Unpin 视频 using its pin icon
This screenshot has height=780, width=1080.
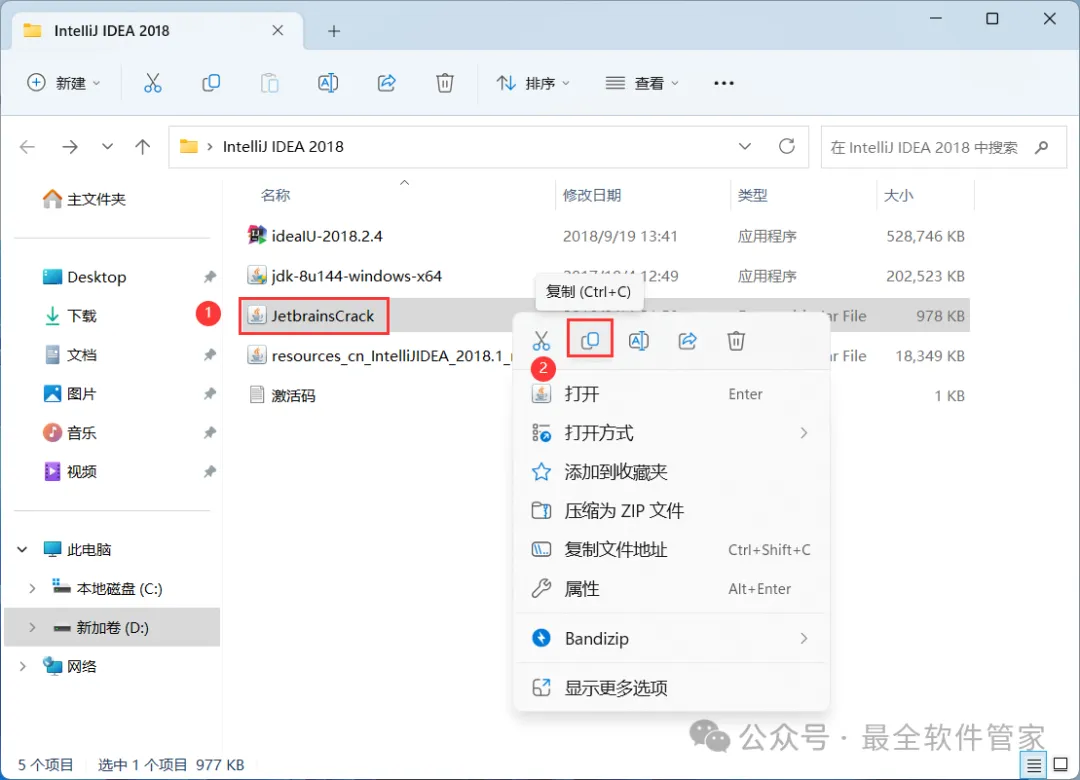click(x=209, y=472)
